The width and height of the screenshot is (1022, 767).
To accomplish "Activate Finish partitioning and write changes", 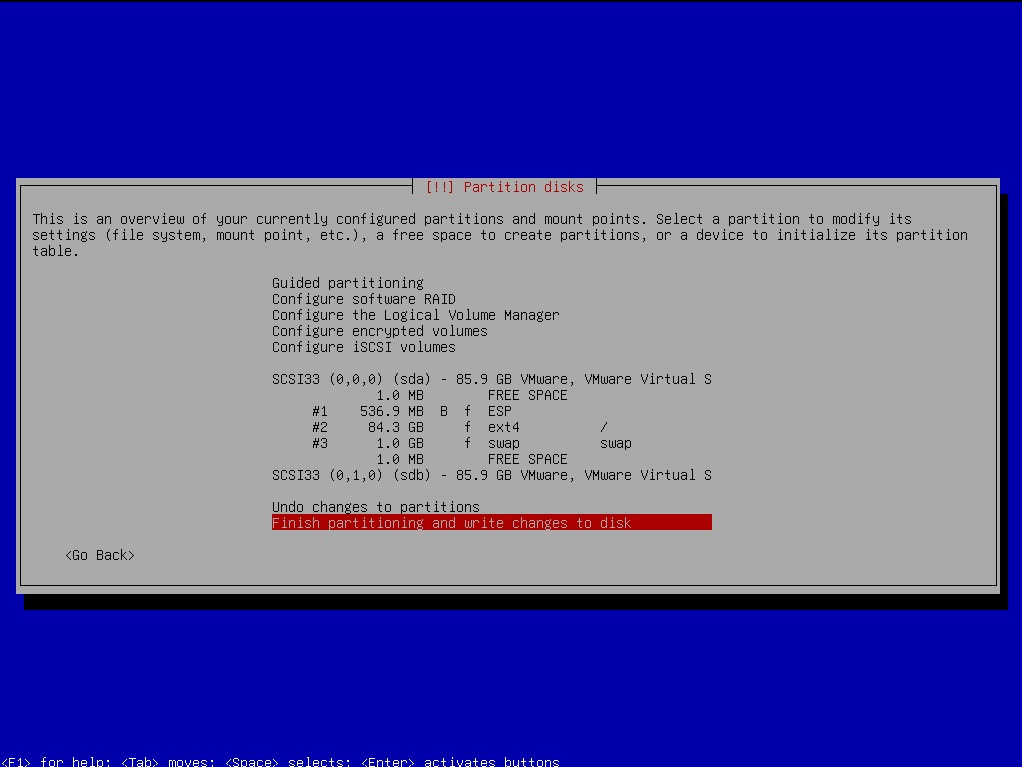I will pos(491,523).
